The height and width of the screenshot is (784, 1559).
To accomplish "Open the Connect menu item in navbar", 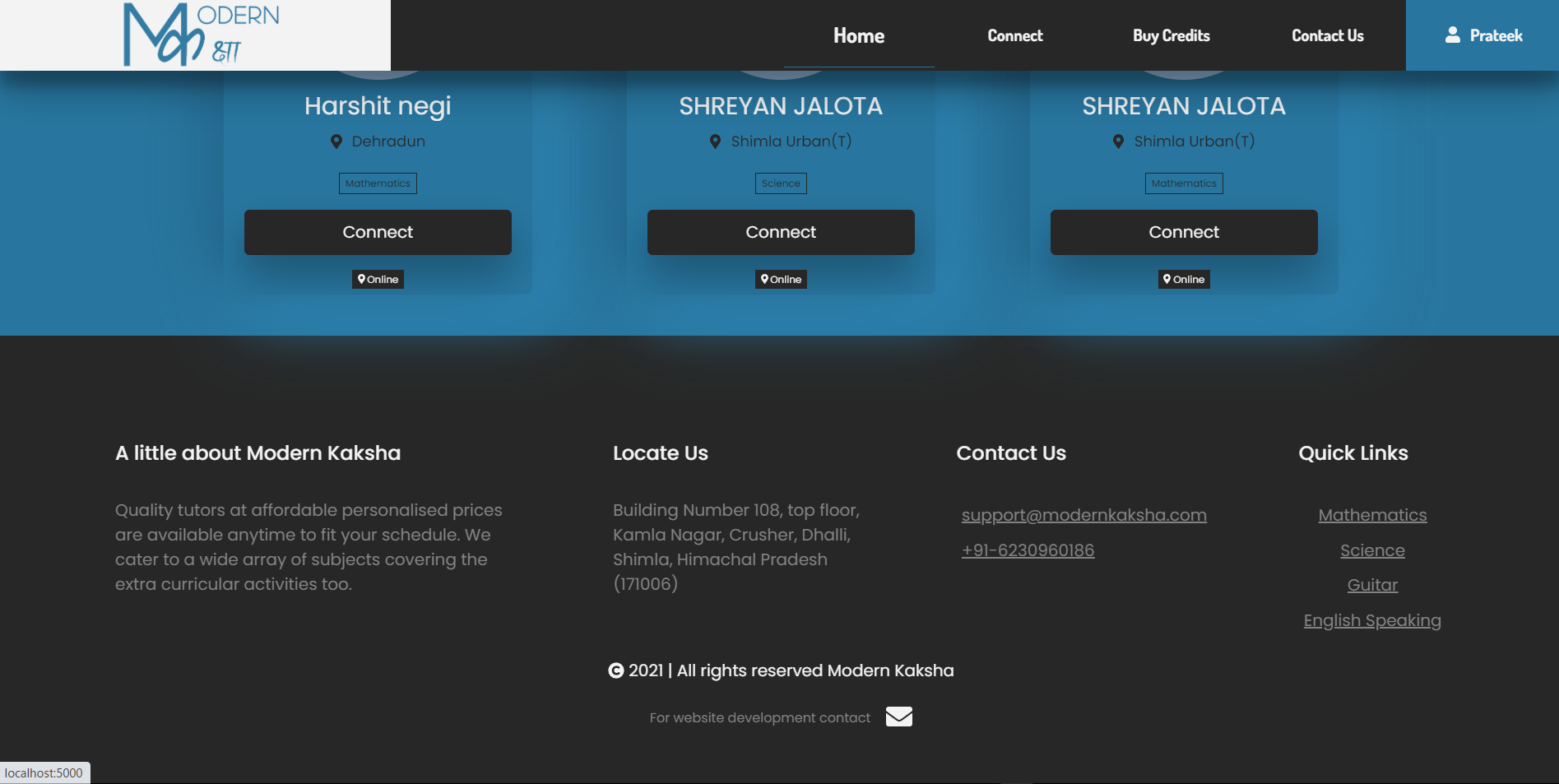I will [x=1014, y=35].
